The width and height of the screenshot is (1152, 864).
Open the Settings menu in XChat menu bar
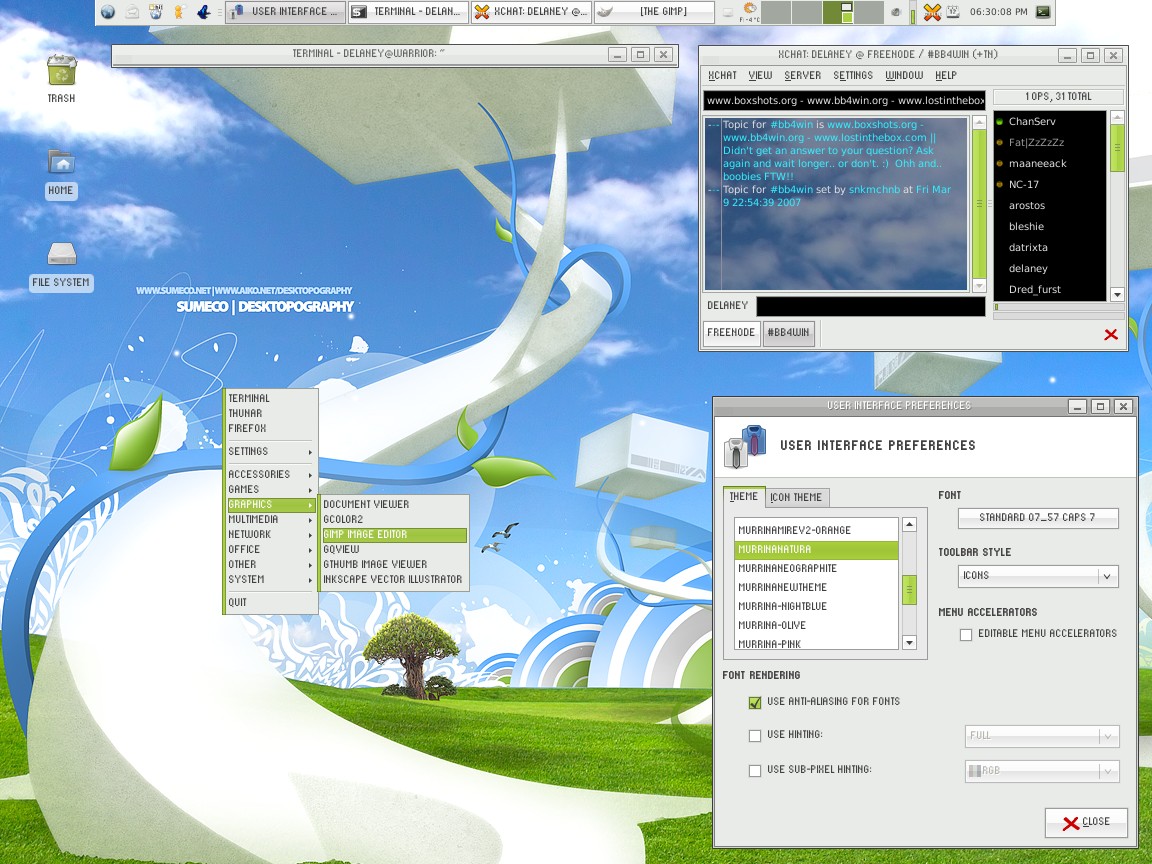(x=853, y=76)
